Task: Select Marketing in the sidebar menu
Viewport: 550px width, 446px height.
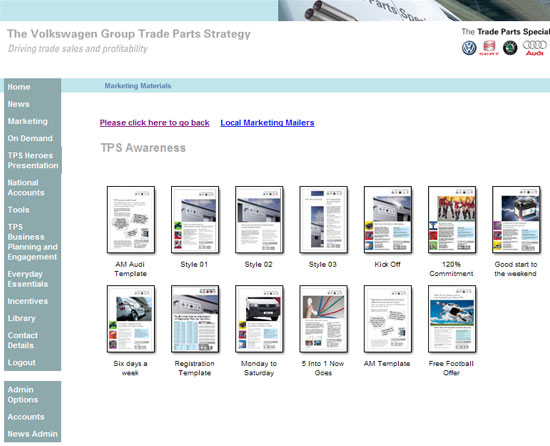Action: click(28, 121)
